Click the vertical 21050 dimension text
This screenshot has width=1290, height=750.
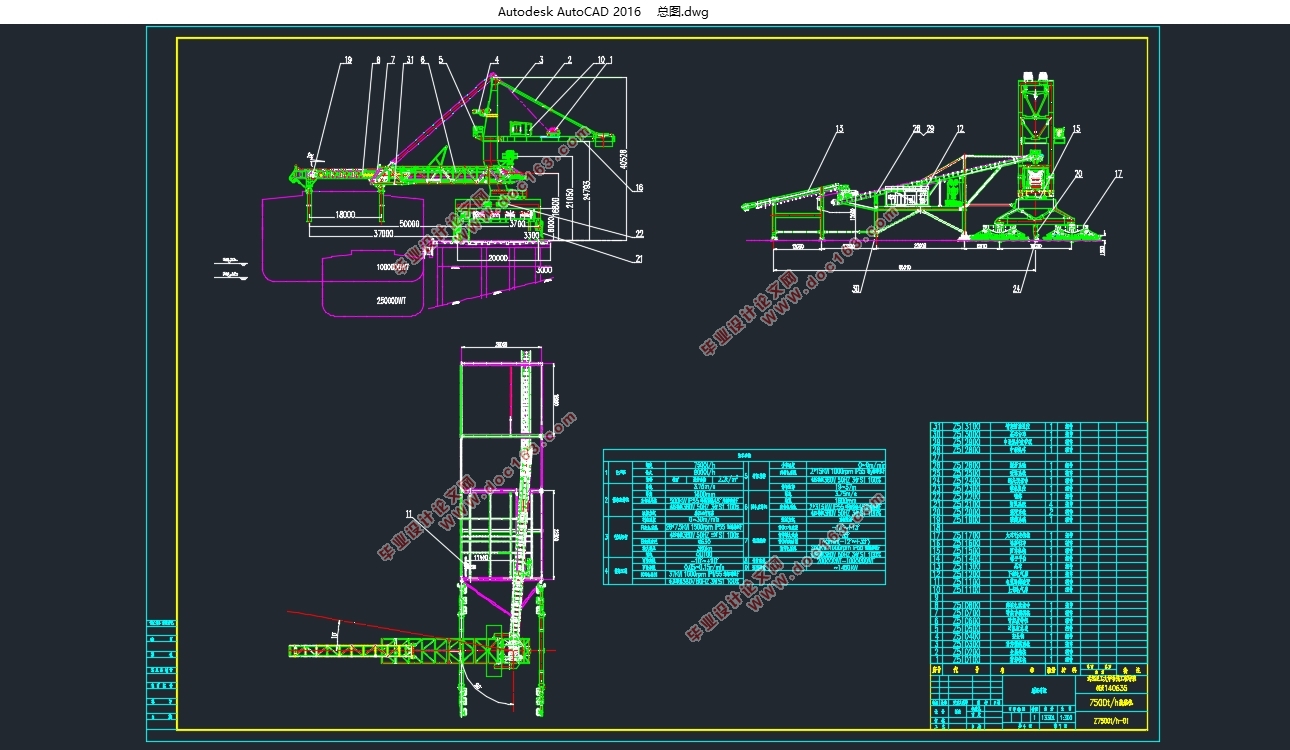click(570, 198)
